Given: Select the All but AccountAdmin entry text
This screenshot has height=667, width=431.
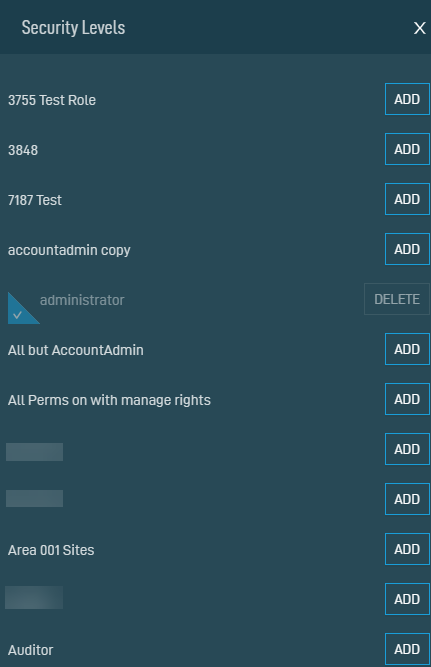Looking at the screenshot, I should (76, 350).
